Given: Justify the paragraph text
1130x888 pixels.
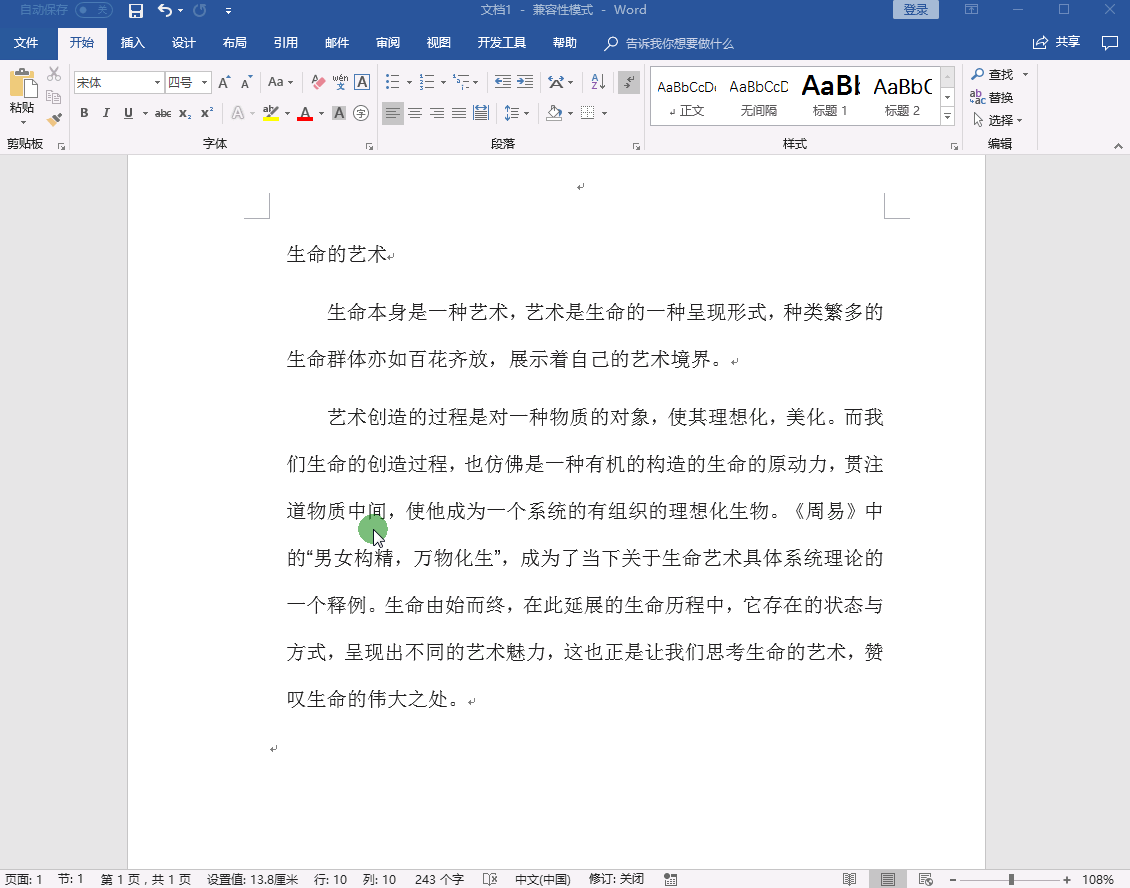Looking at the screenshot, I should tap(459, 113).
